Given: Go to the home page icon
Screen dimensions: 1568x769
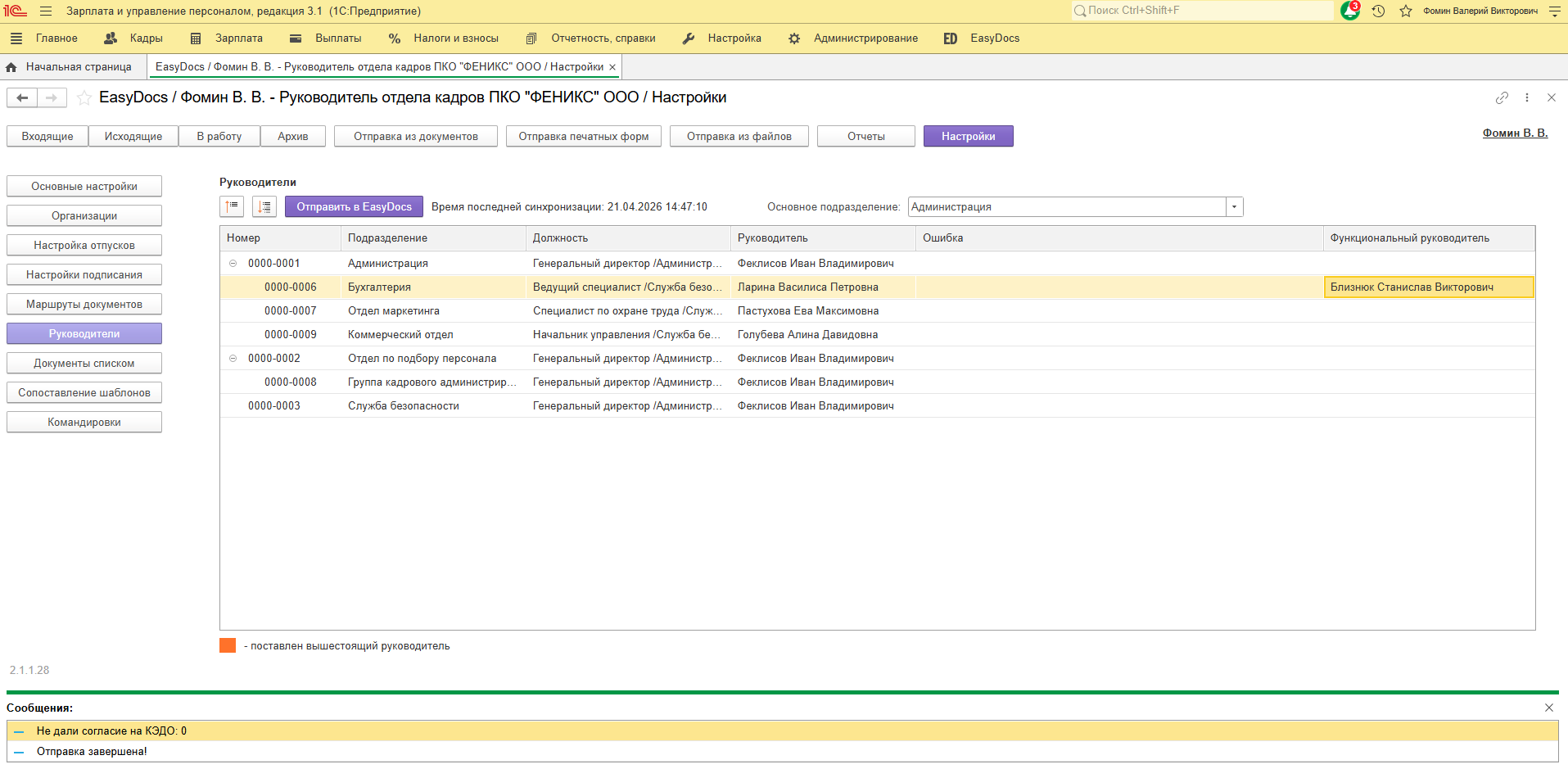Looking at the screenshot, I should click(11, 67).
